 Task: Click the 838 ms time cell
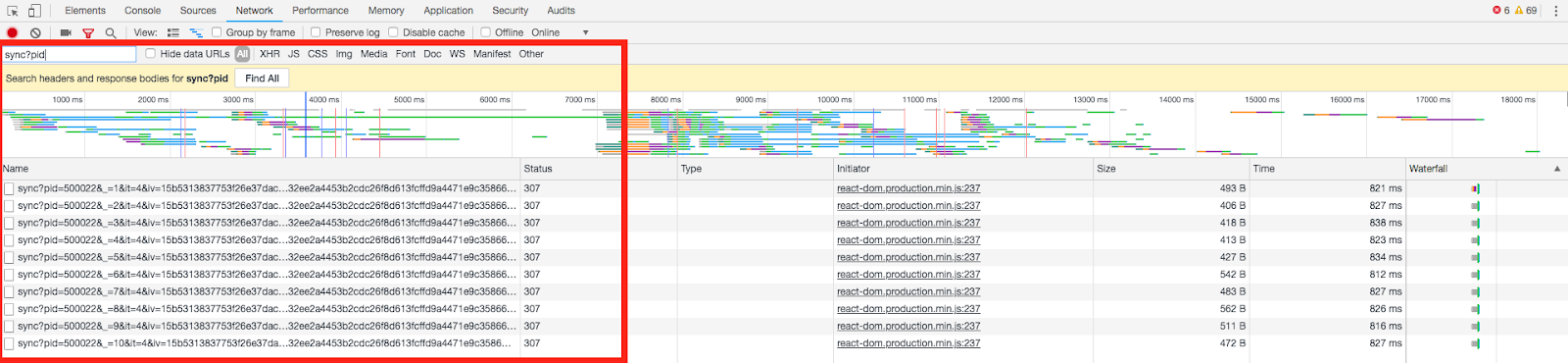(x=1386, y=223)
